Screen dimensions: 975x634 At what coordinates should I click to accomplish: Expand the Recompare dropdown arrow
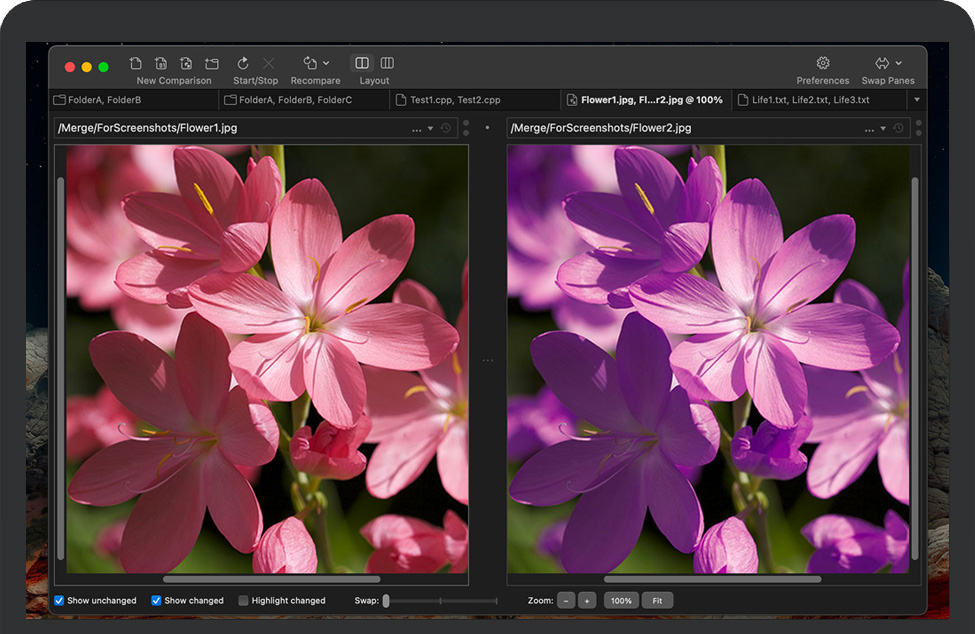tap(326, 63)
